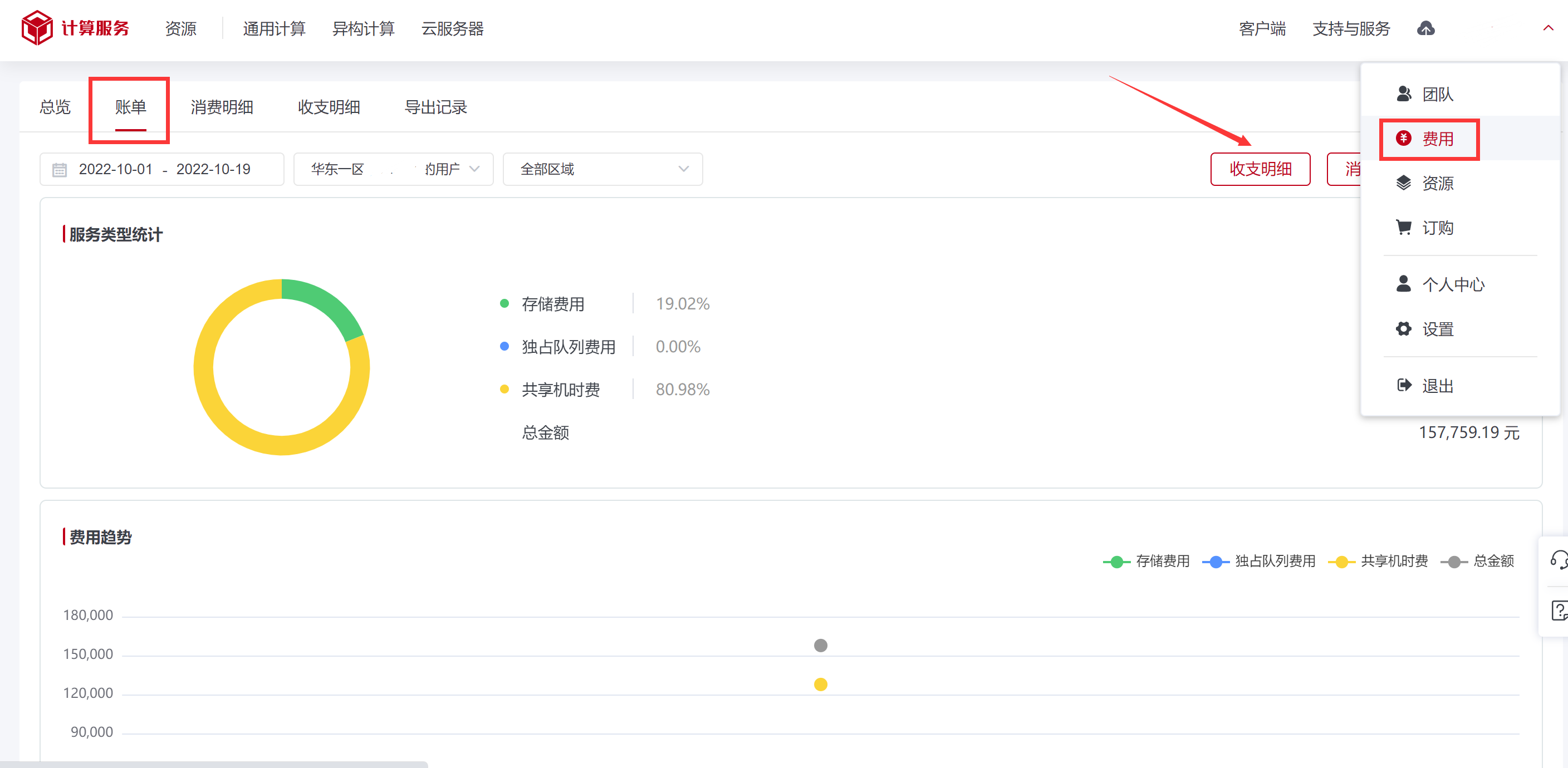Screen dimensions: 1568x768
Task: Expand the 华东一区 user dropdown
Action: coord(393,169)
